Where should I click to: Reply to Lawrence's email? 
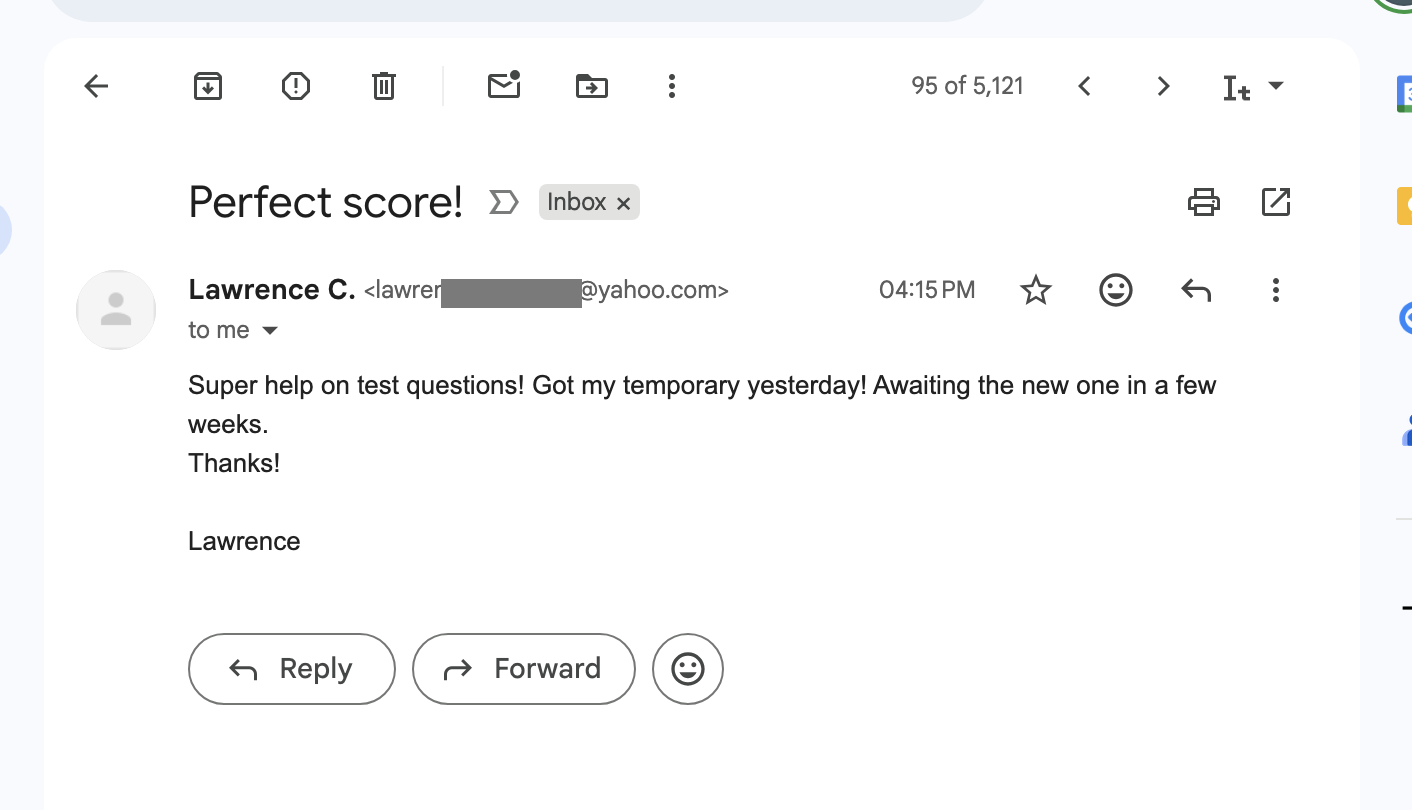tap(291, 668)
